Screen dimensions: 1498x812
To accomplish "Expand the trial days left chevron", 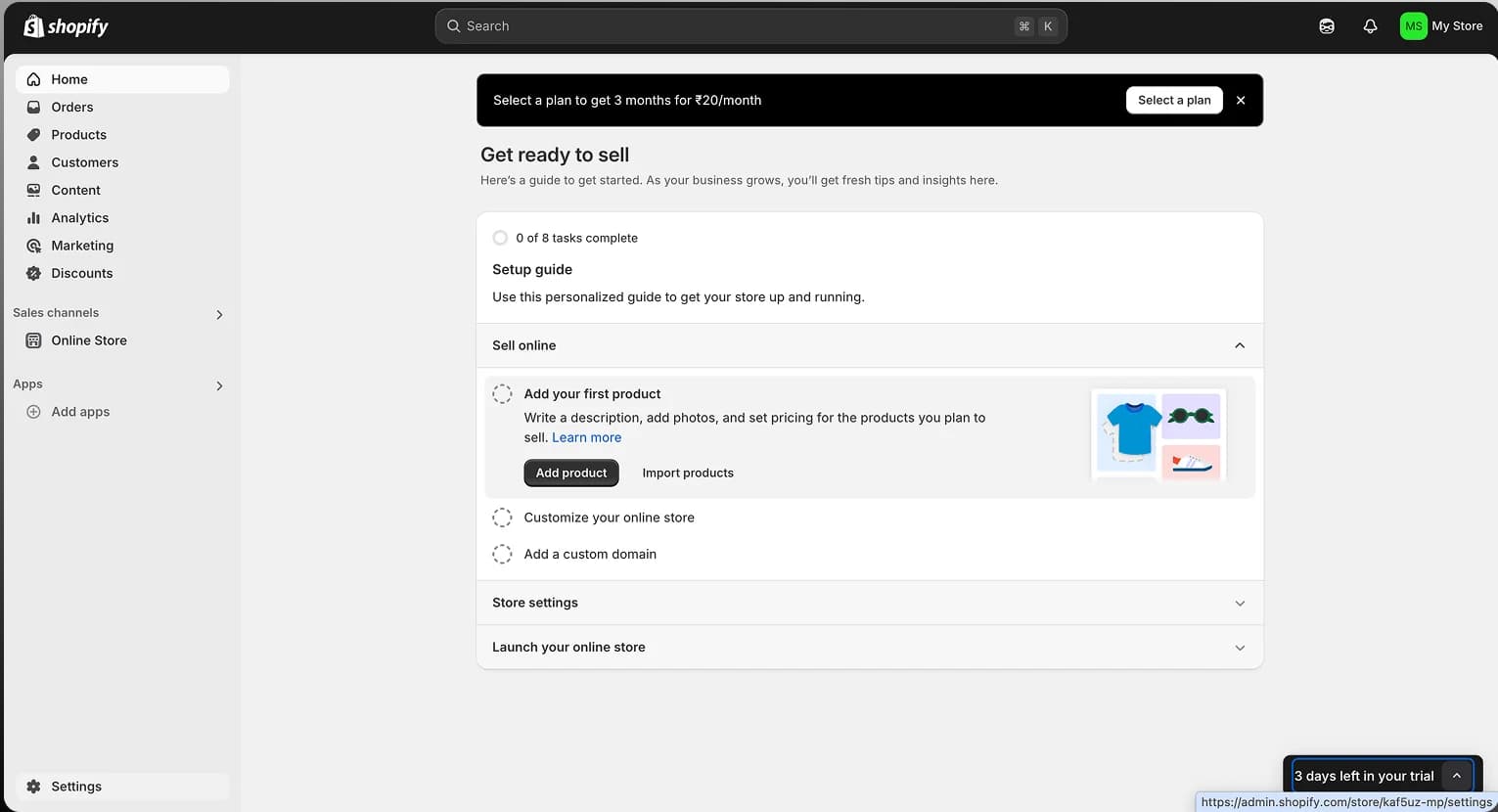I will click(1456, 776).
